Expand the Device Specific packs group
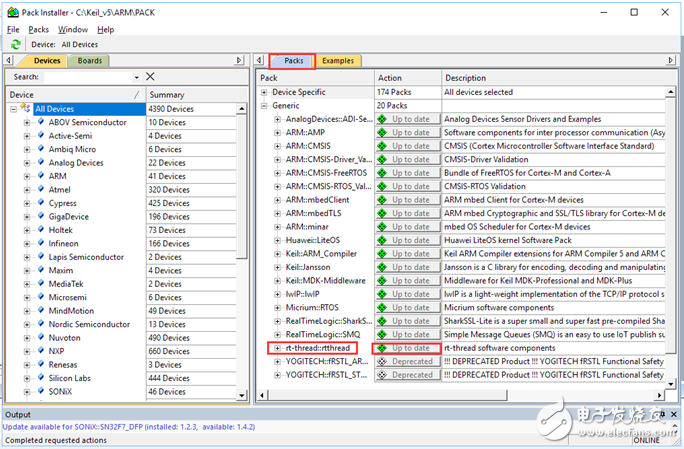Image resolution: width=684 pixels, height=449 pixels. point(264,93)
